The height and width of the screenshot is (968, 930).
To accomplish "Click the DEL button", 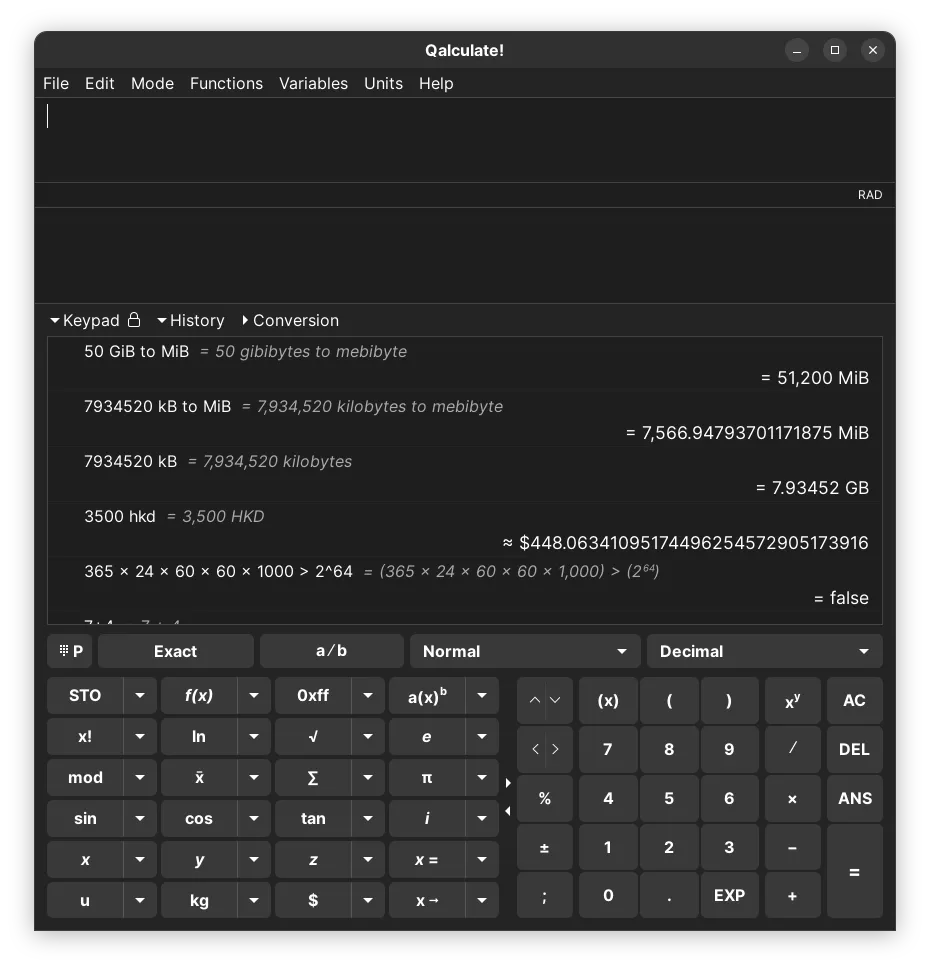I will click(855, 749).
